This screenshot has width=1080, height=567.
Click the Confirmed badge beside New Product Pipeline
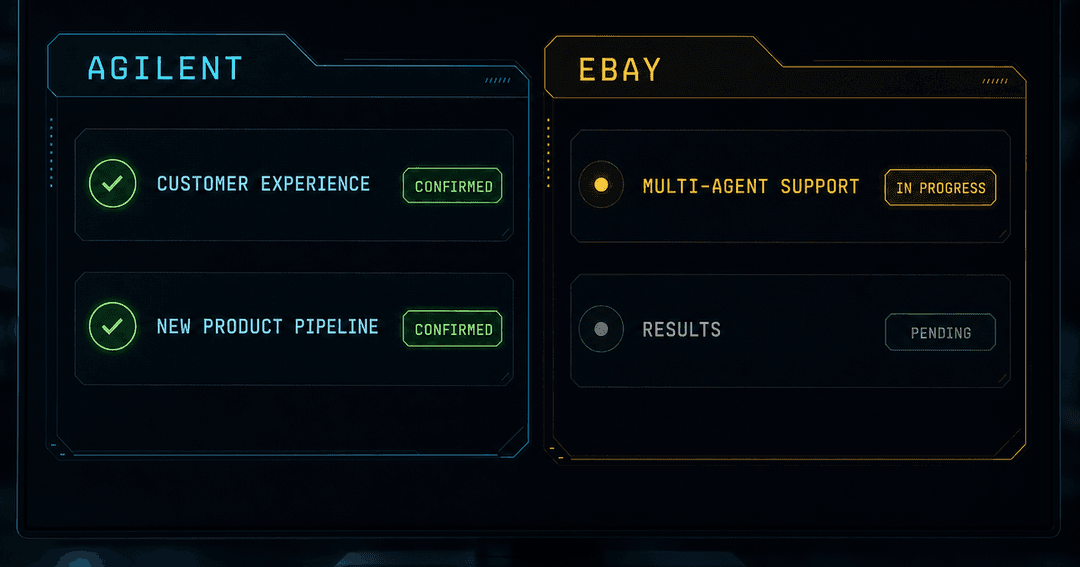(x=453, y=329)
